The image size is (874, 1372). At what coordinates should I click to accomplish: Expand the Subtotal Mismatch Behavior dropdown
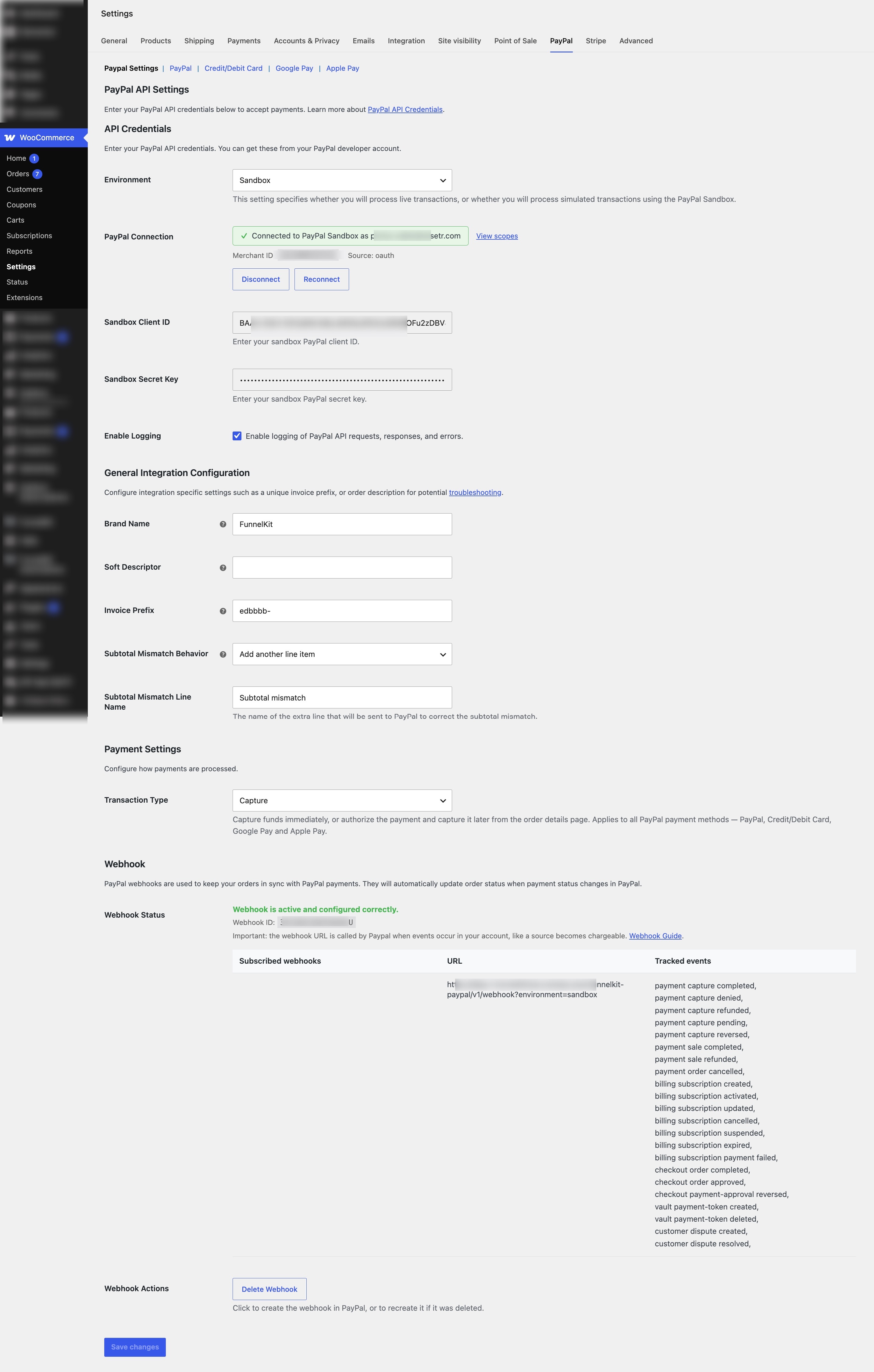(342, 654)
